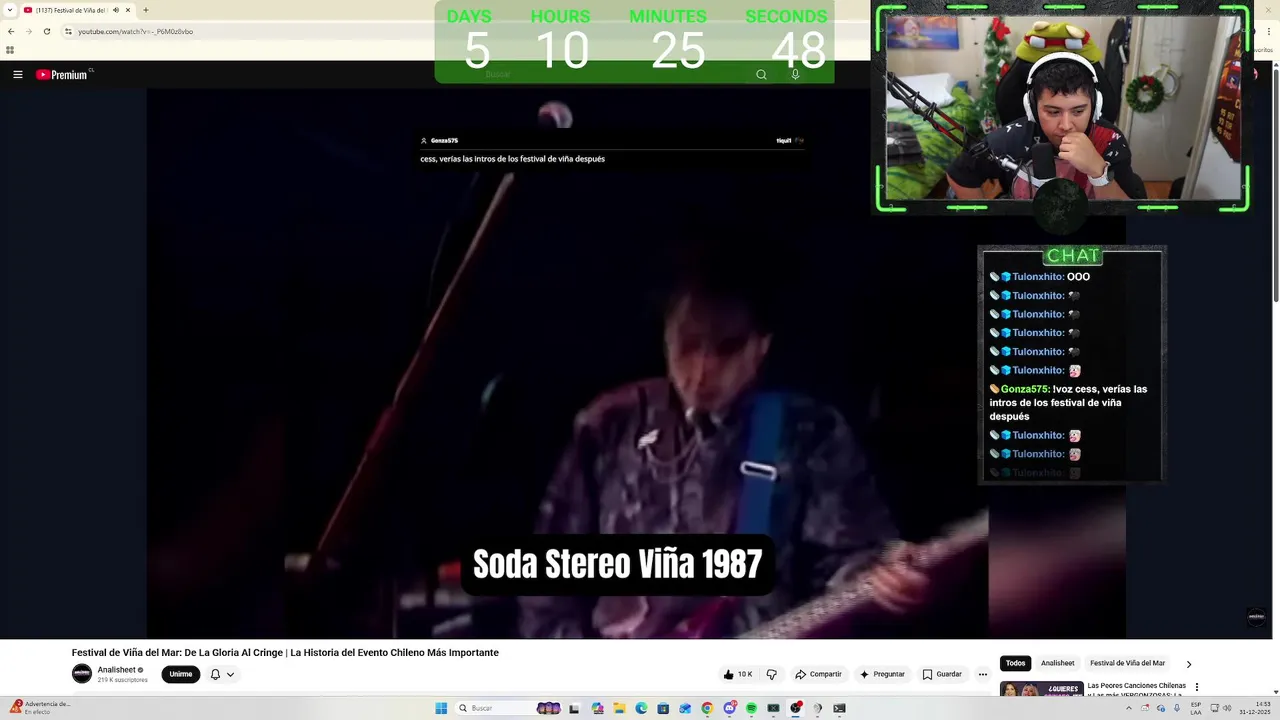Open the Preguntar AI button
Image resolution: width=1280 pixels, height=720 pixels.
pos(881,674)
